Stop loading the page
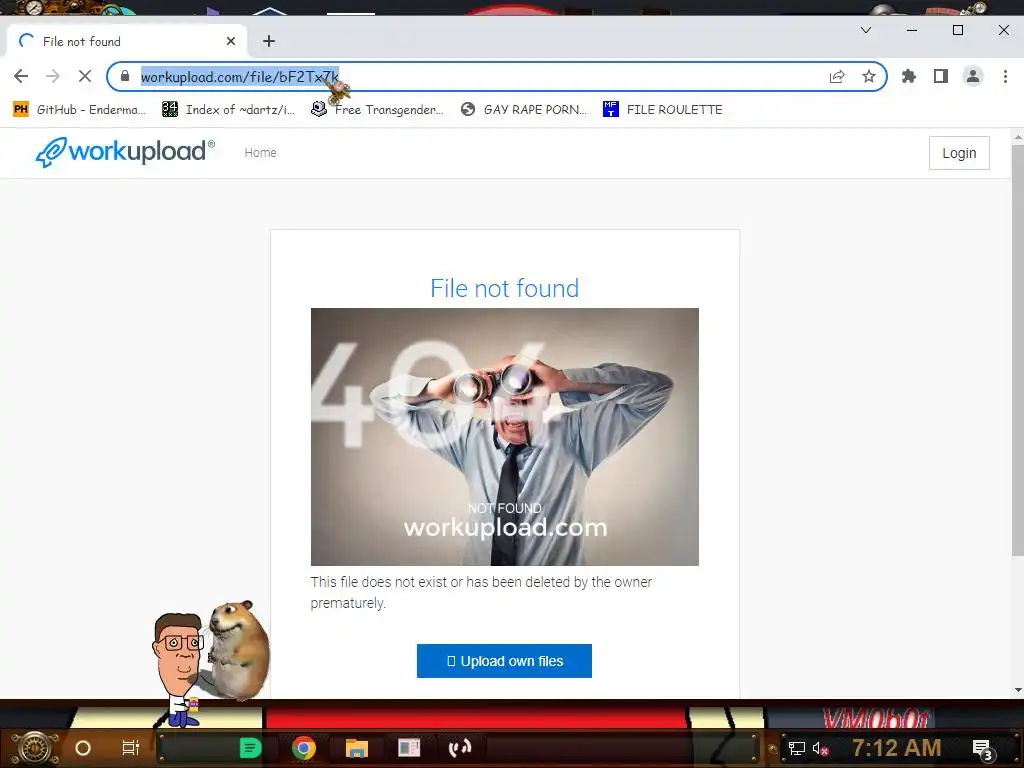1024x768 pixels. pyautogui.click(x=85, y=76)
